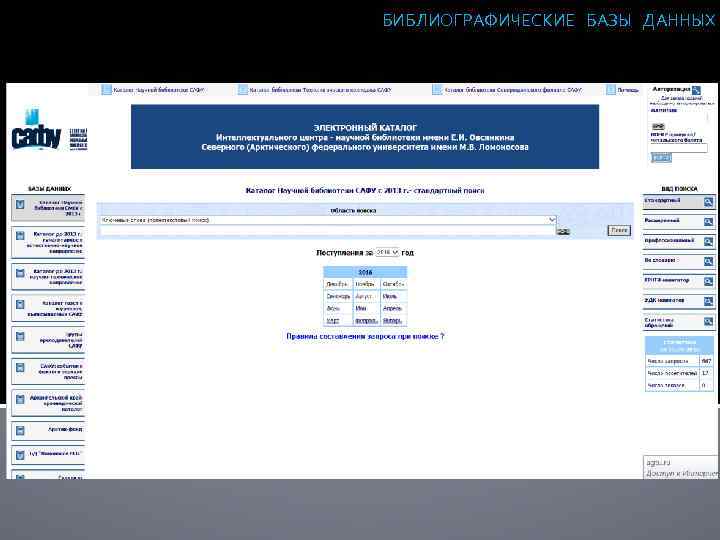
Task: Click the Помощь help icon in top bar
Action: [x=611, y=90]
